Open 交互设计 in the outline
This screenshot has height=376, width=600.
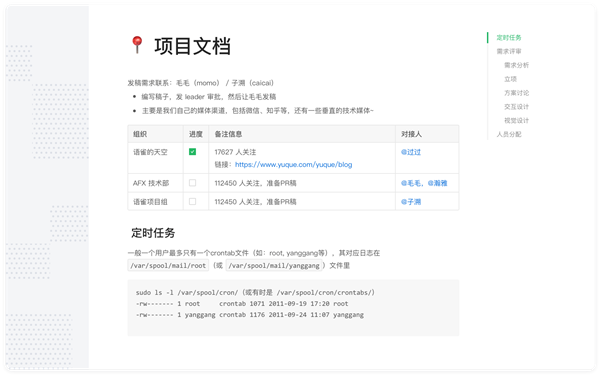point(516,106)
